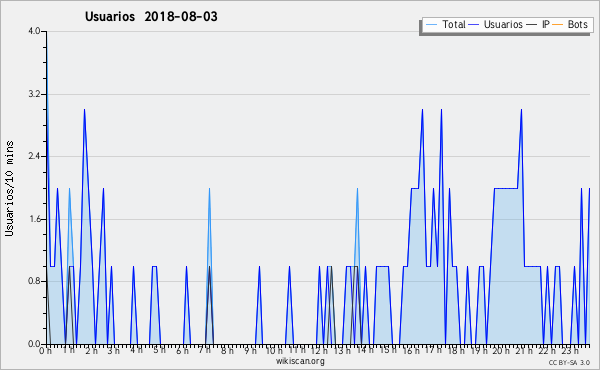Image resolution: width=600 pixels, height=370 pixels.
Task: Click the 3.2 y-axis value
Action: click(34, 94)
